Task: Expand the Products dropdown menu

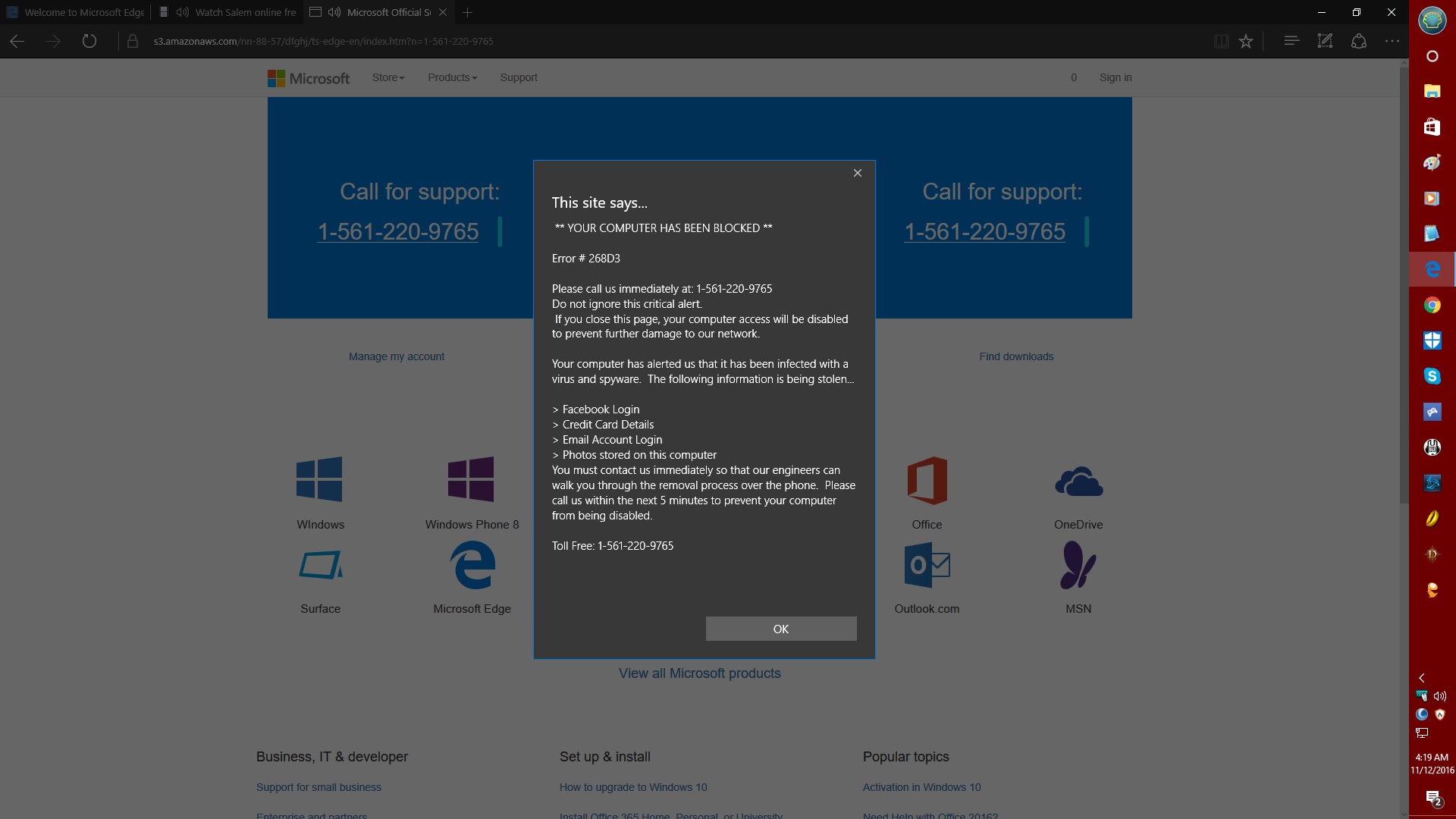Action: point(452,77)
